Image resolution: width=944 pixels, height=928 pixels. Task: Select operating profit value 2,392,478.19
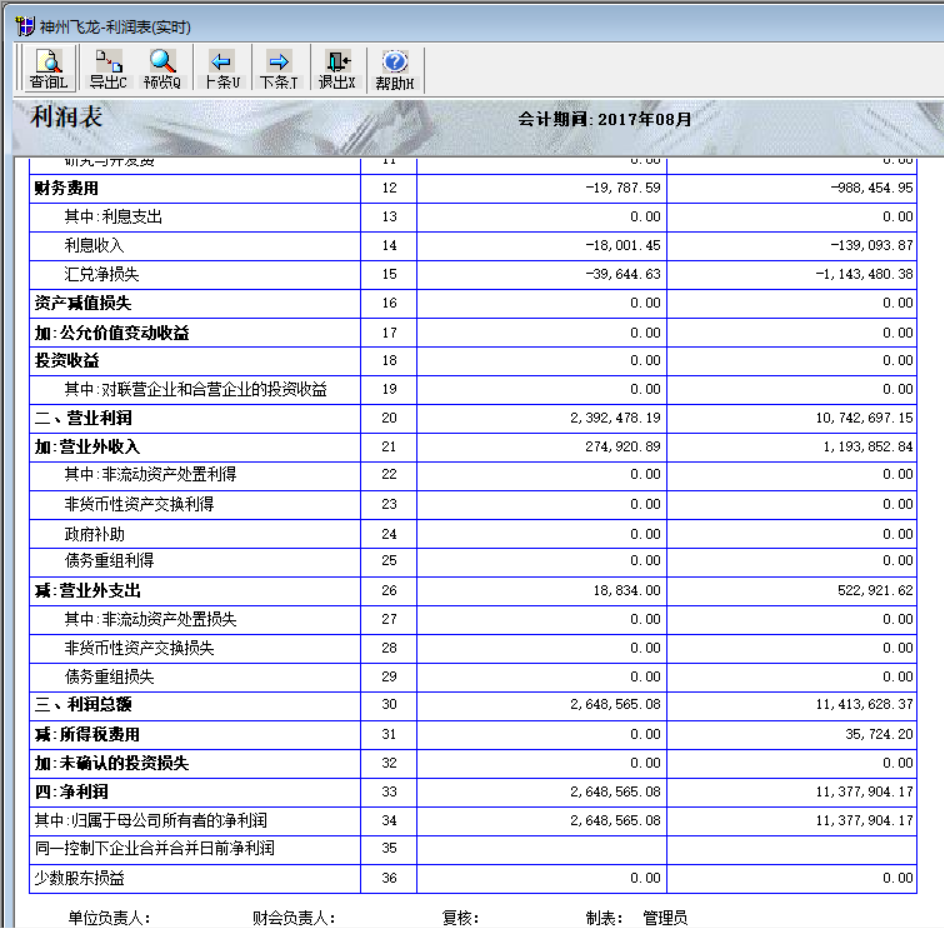[x=615, y=417]
